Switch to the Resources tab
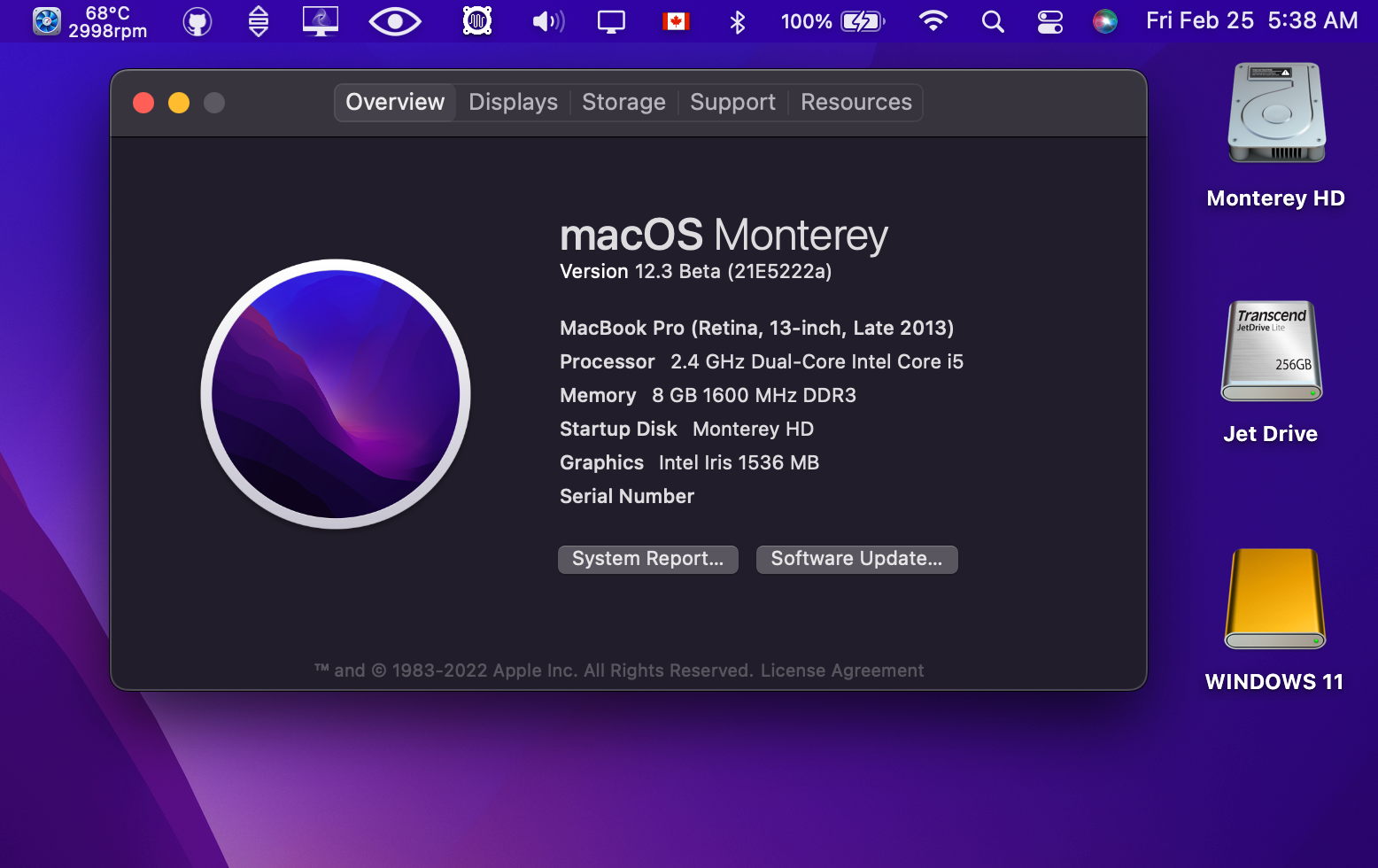This screenshot has height=868, width=1378. [x=856, y=103]
